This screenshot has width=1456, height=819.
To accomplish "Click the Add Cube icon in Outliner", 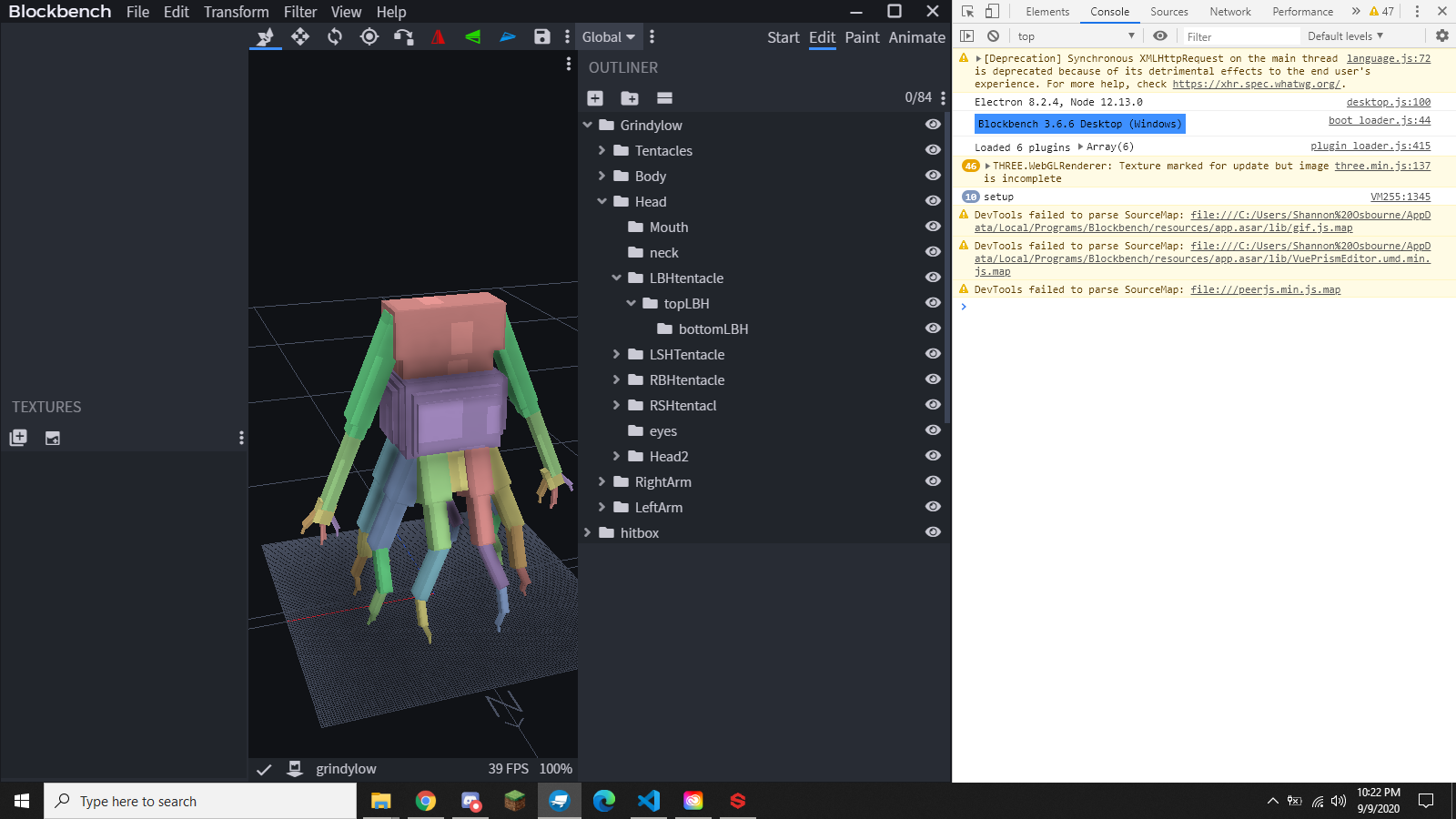I will tap(595, 97).
